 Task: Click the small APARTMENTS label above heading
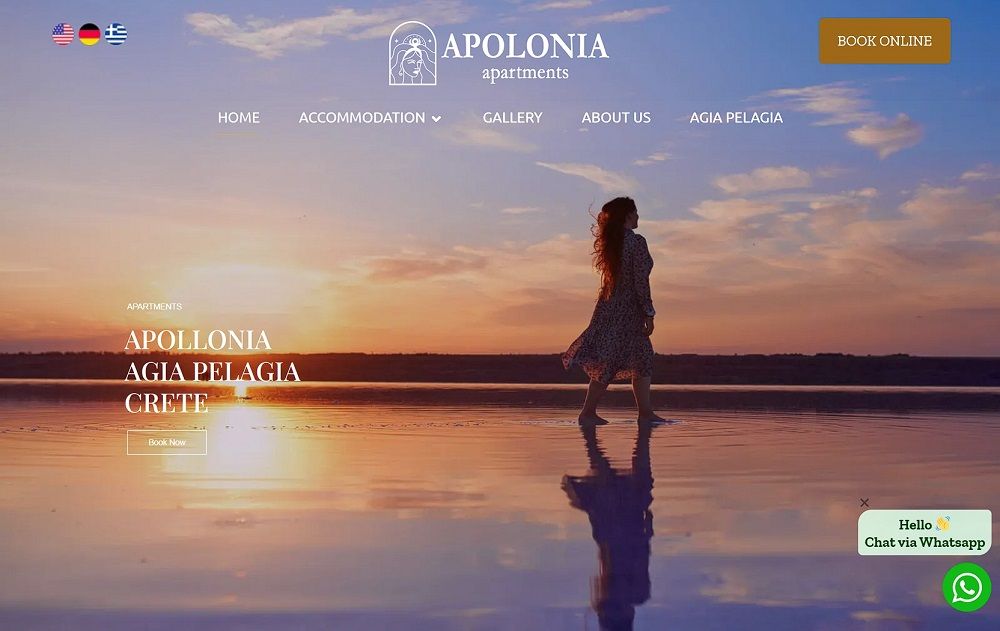[x=154, y=306]
